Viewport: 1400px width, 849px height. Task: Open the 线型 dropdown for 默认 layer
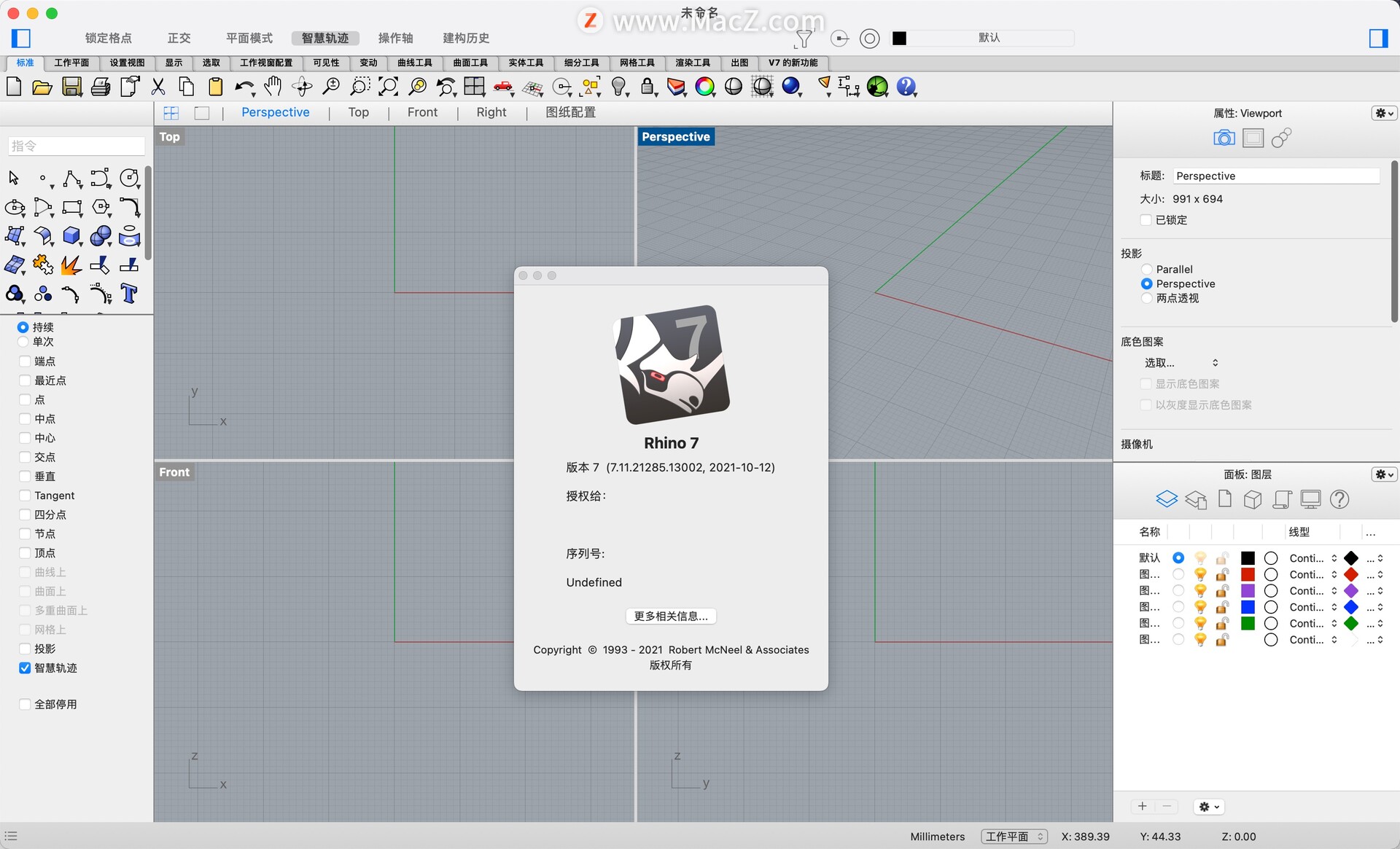pos(1312,557)
